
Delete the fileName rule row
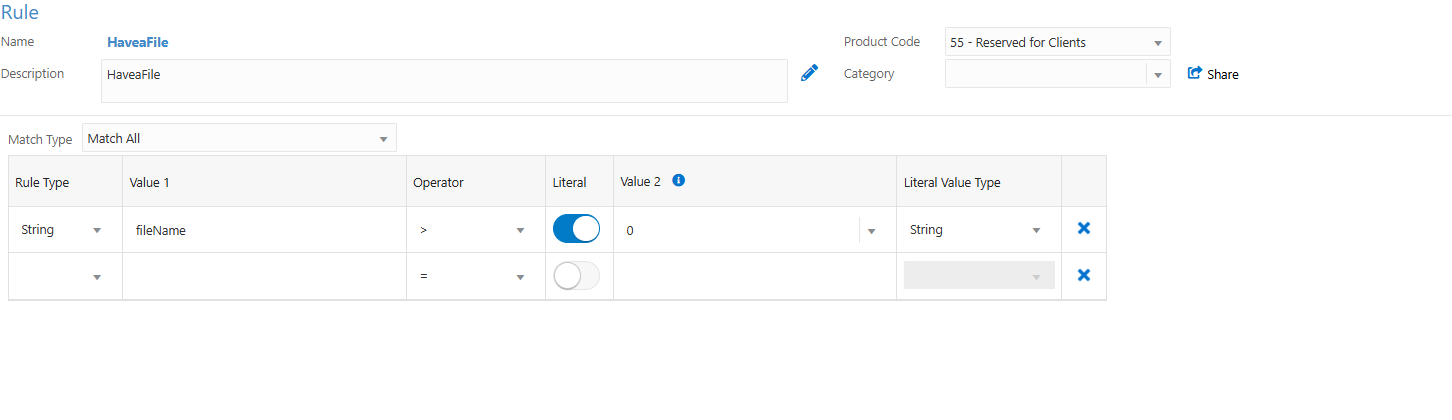pyautogui.click(x=1083, y=229)
